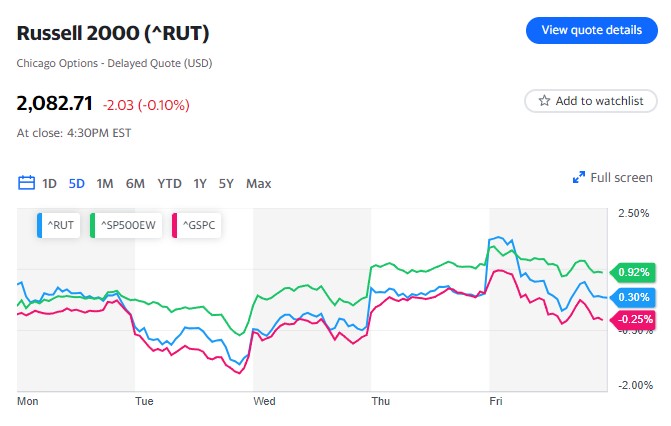Click the blue color bar on ^RUT legend
671x426 pixels.
click(41, 225)
